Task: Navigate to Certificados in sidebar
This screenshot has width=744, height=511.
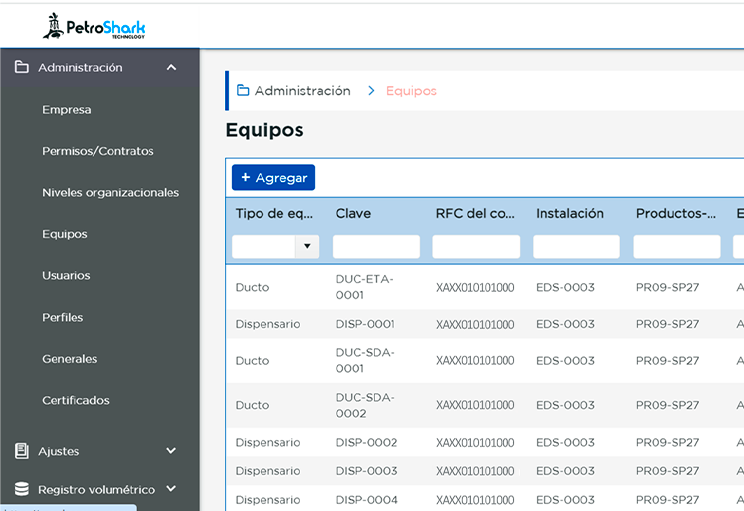Action: coord(76,400)
